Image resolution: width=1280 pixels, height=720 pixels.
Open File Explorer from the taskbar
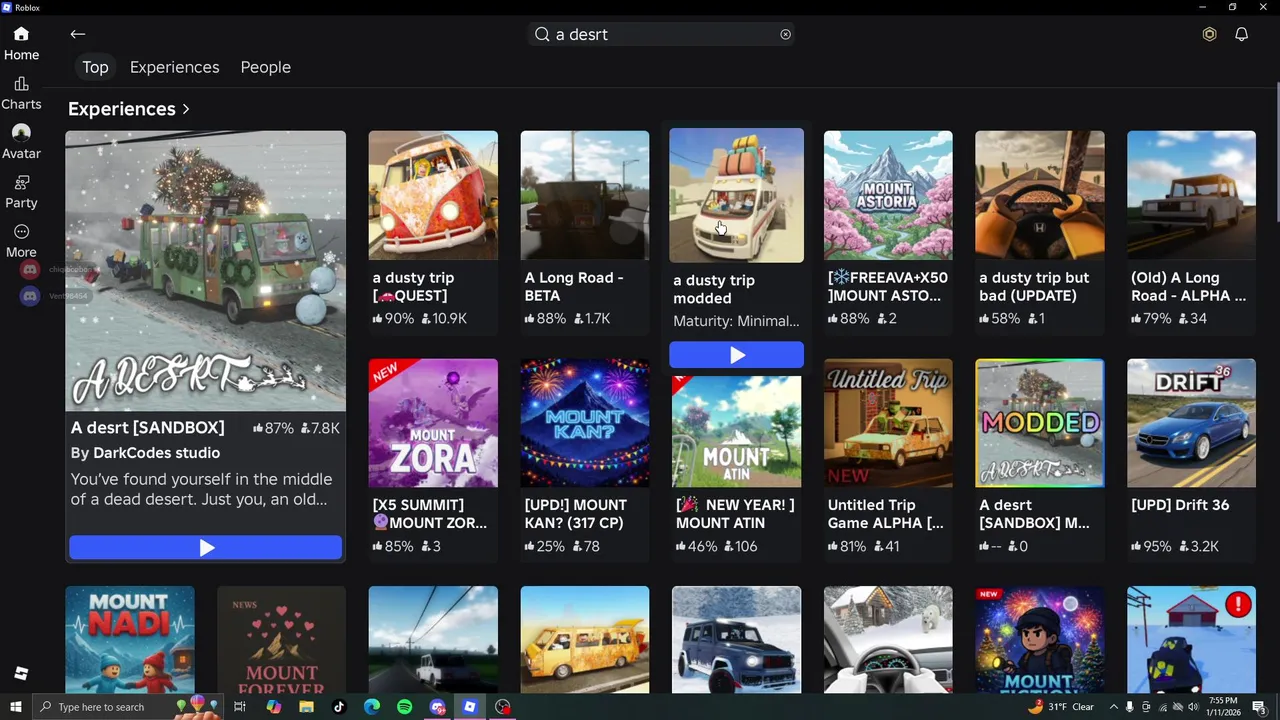coord(306,707)
